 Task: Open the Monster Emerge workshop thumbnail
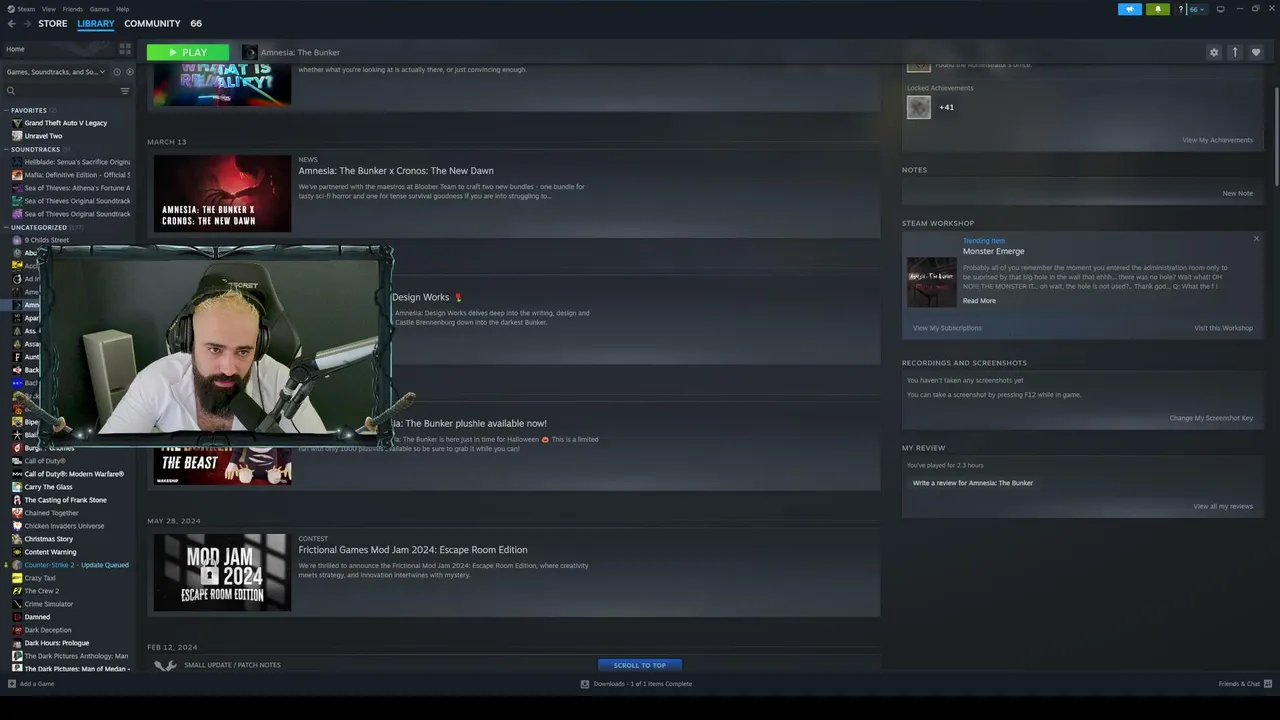931,282
